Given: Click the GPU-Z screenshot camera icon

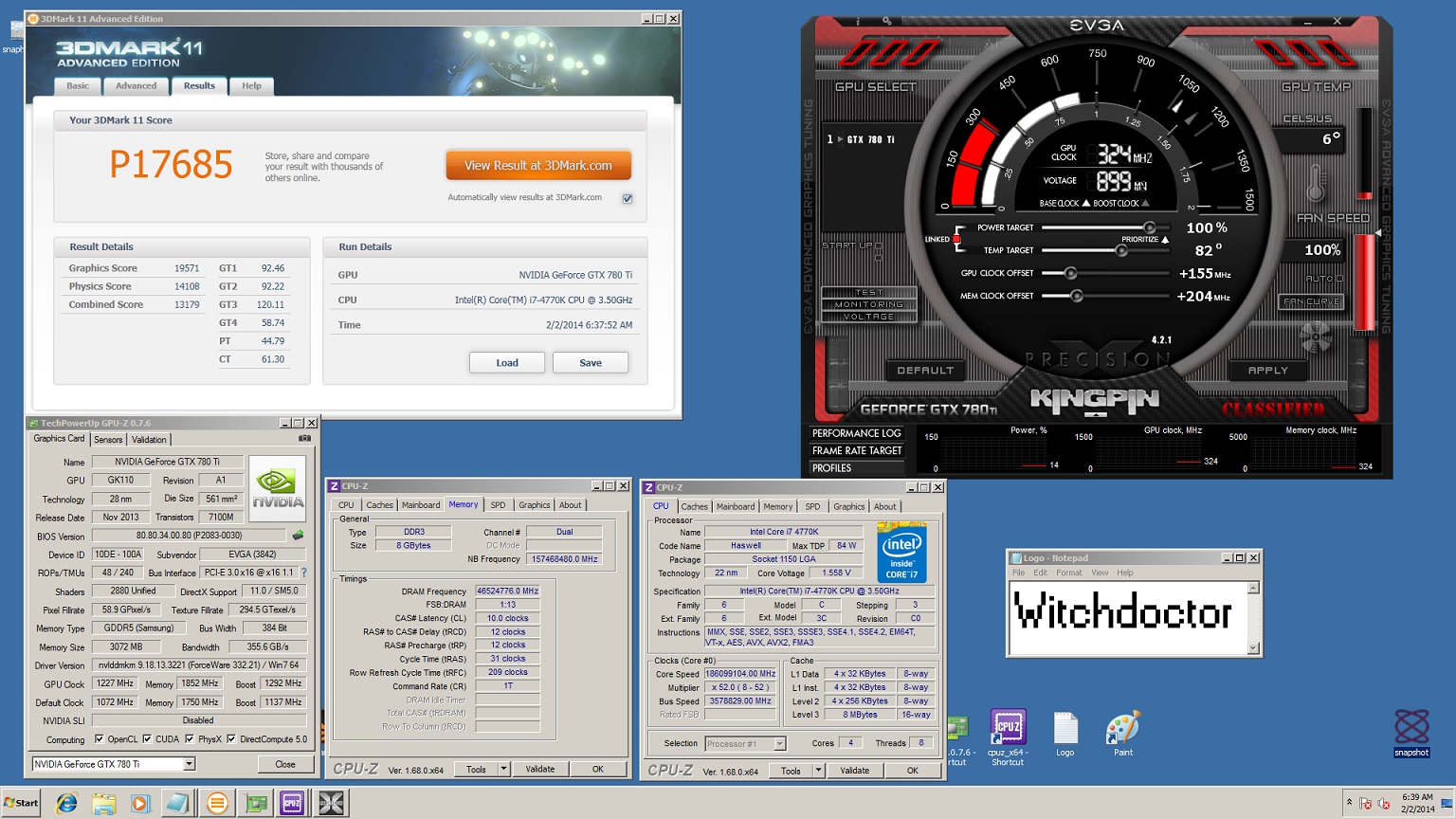Looking at the screenshot, I should tap(304, 439).
